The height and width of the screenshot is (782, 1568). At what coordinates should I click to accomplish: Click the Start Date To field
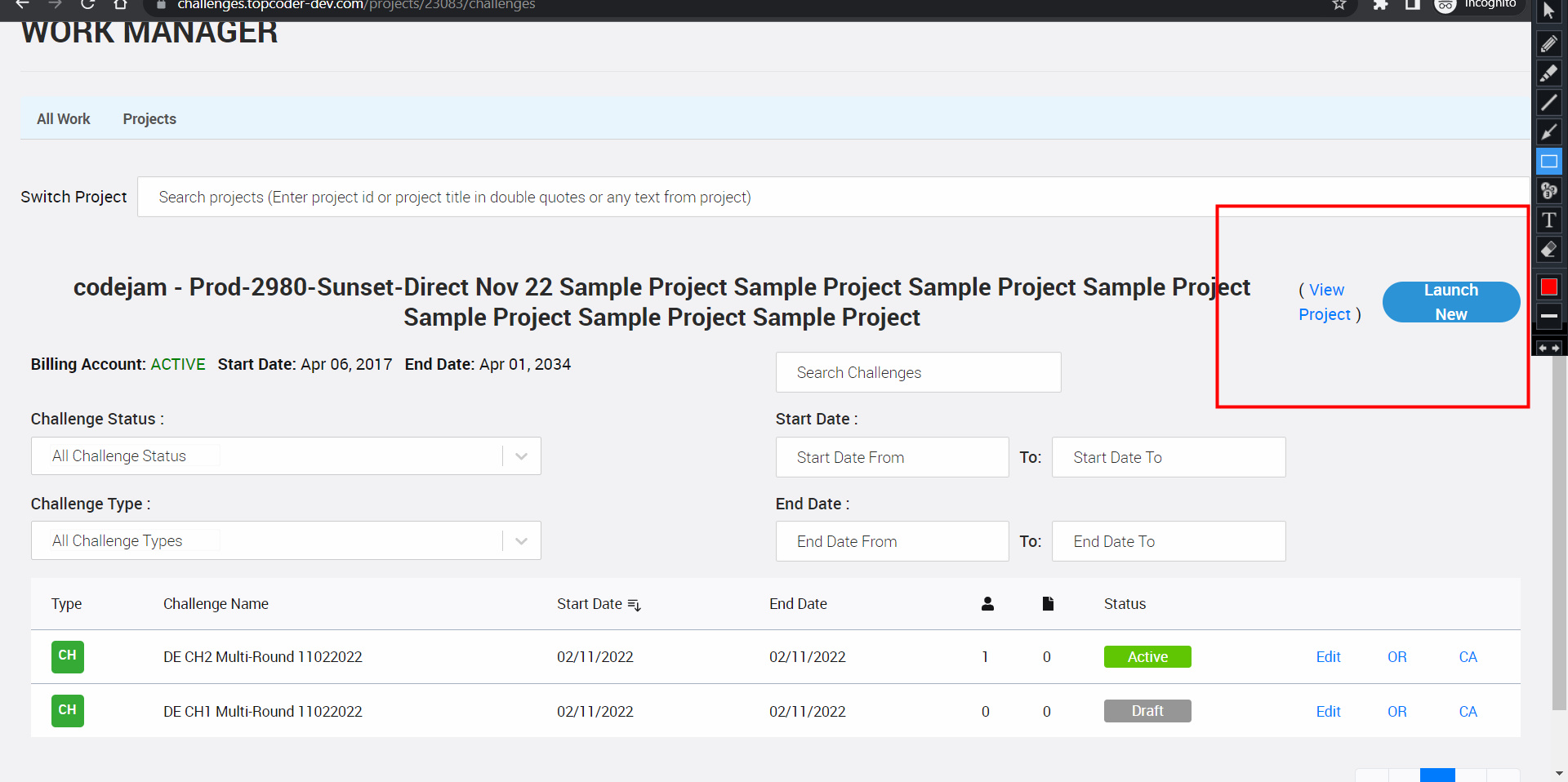coord(1169,457)
